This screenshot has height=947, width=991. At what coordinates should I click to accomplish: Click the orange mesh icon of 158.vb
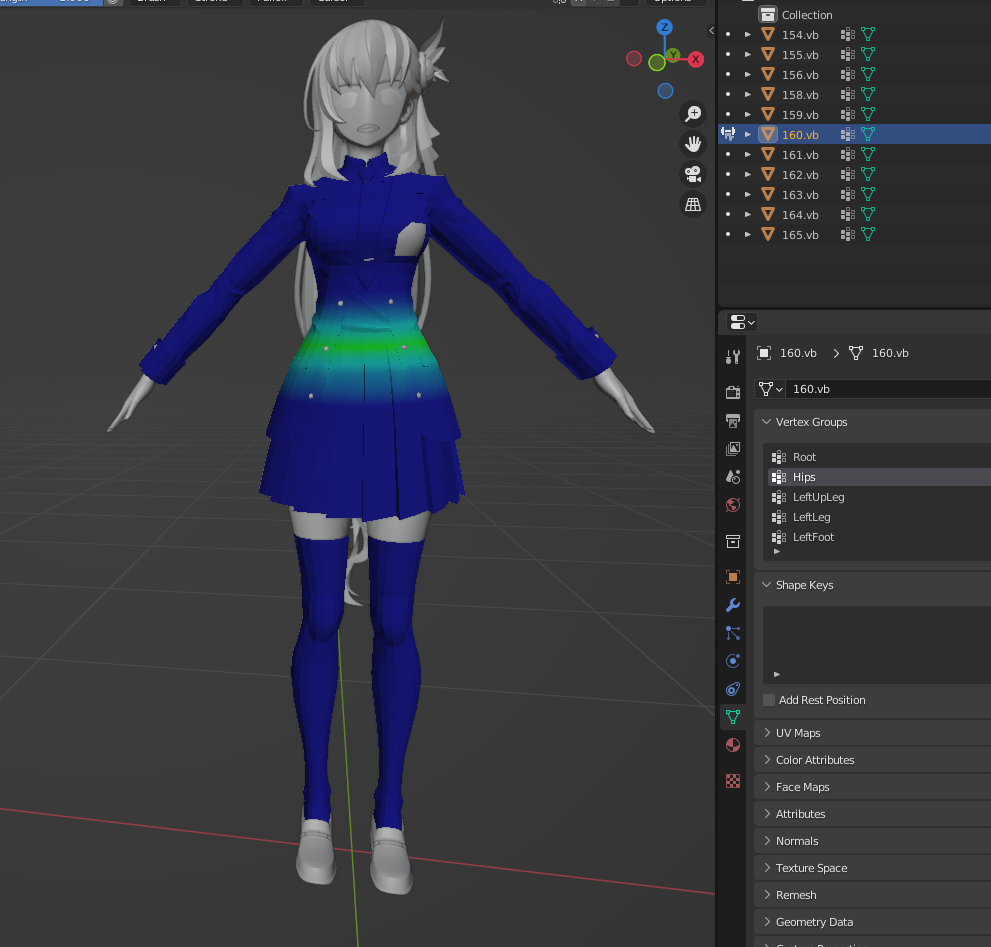pos(768,95)
